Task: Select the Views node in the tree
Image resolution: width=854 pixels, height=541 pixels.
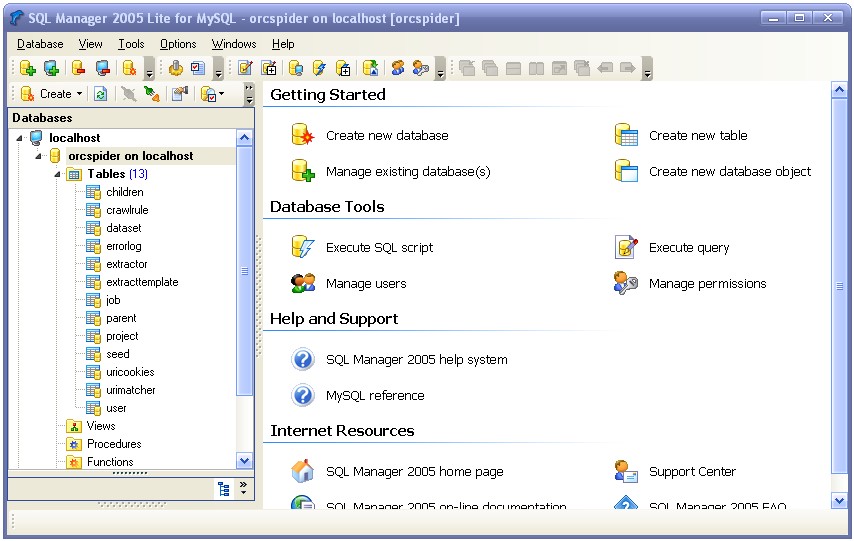Action: click(x=101, y=426)
